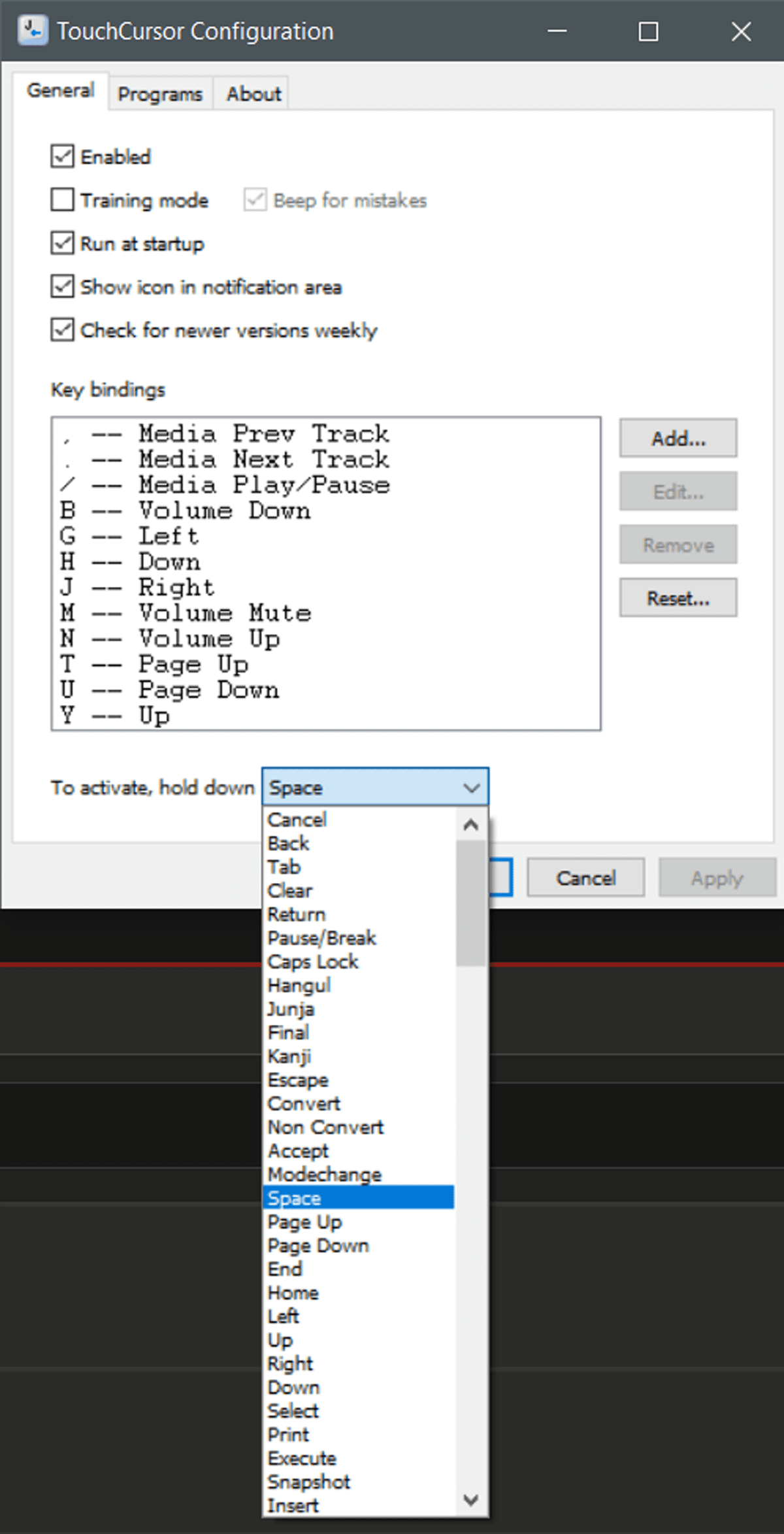Screen dimensions: 784x1534
Task: Select the 'Y -- Up' binding
Action: 325,715
